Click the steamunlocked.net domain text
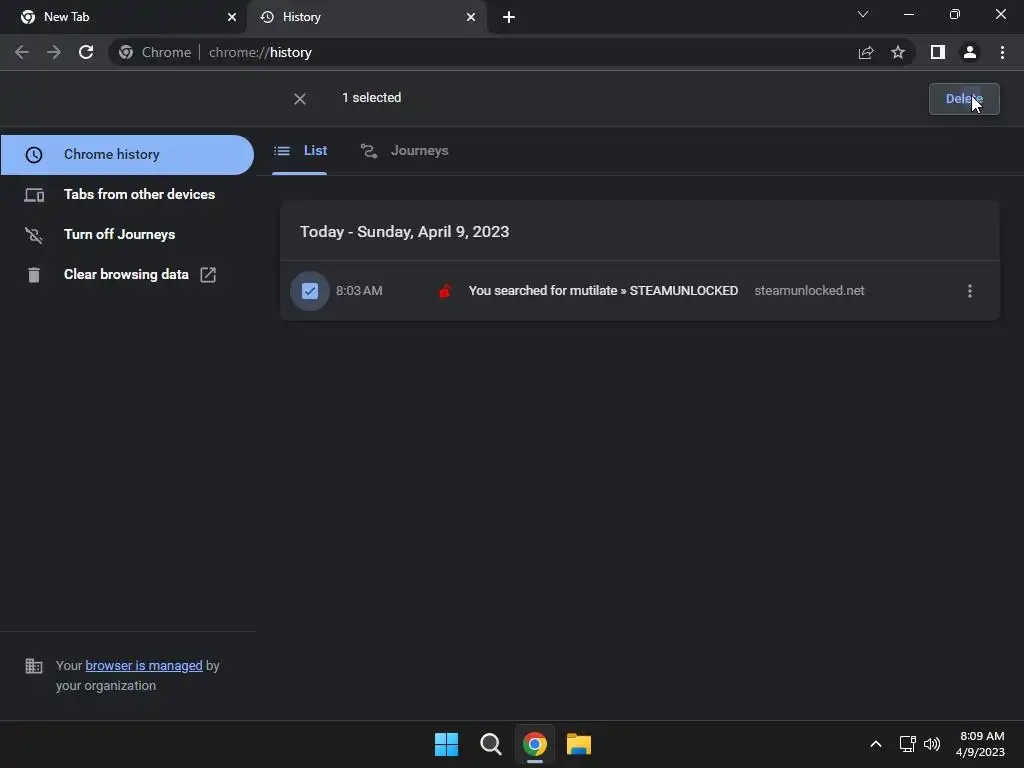 pyautogui.click(x=809, y=291)
